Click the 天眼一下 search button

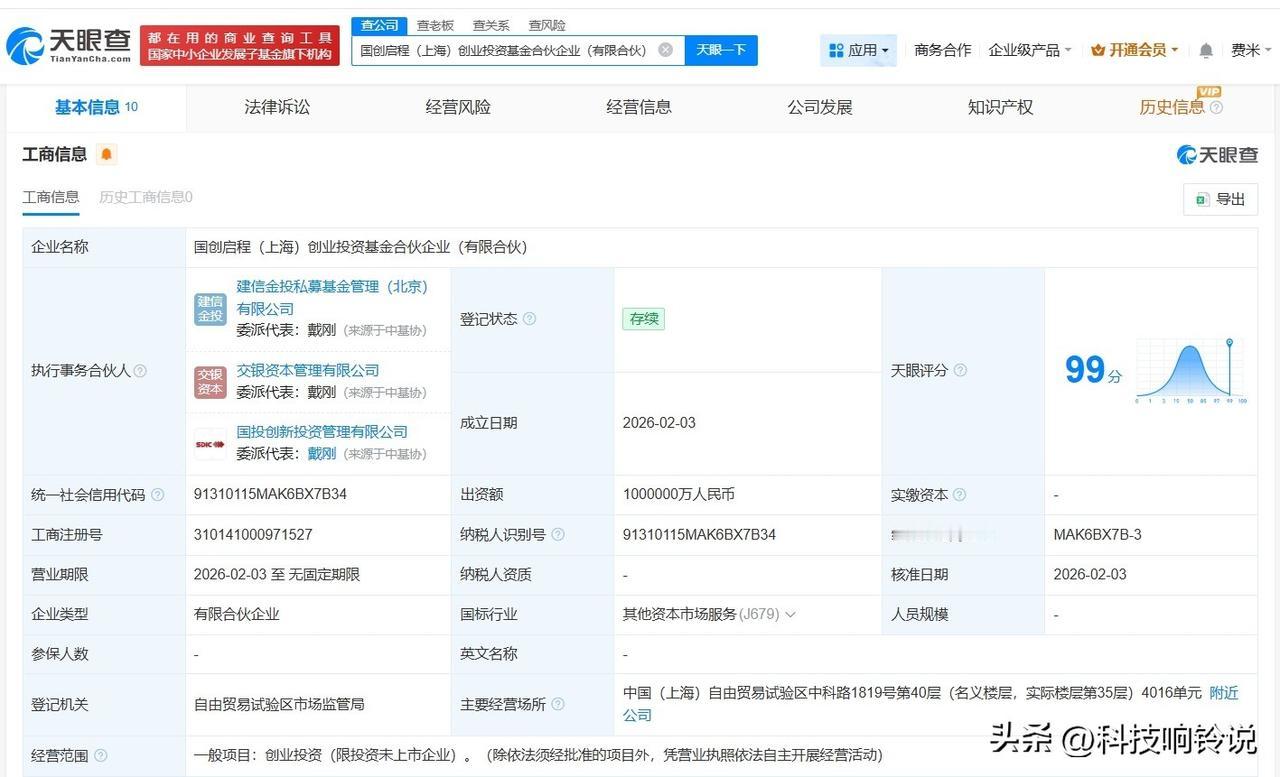(x=719, y=49)
